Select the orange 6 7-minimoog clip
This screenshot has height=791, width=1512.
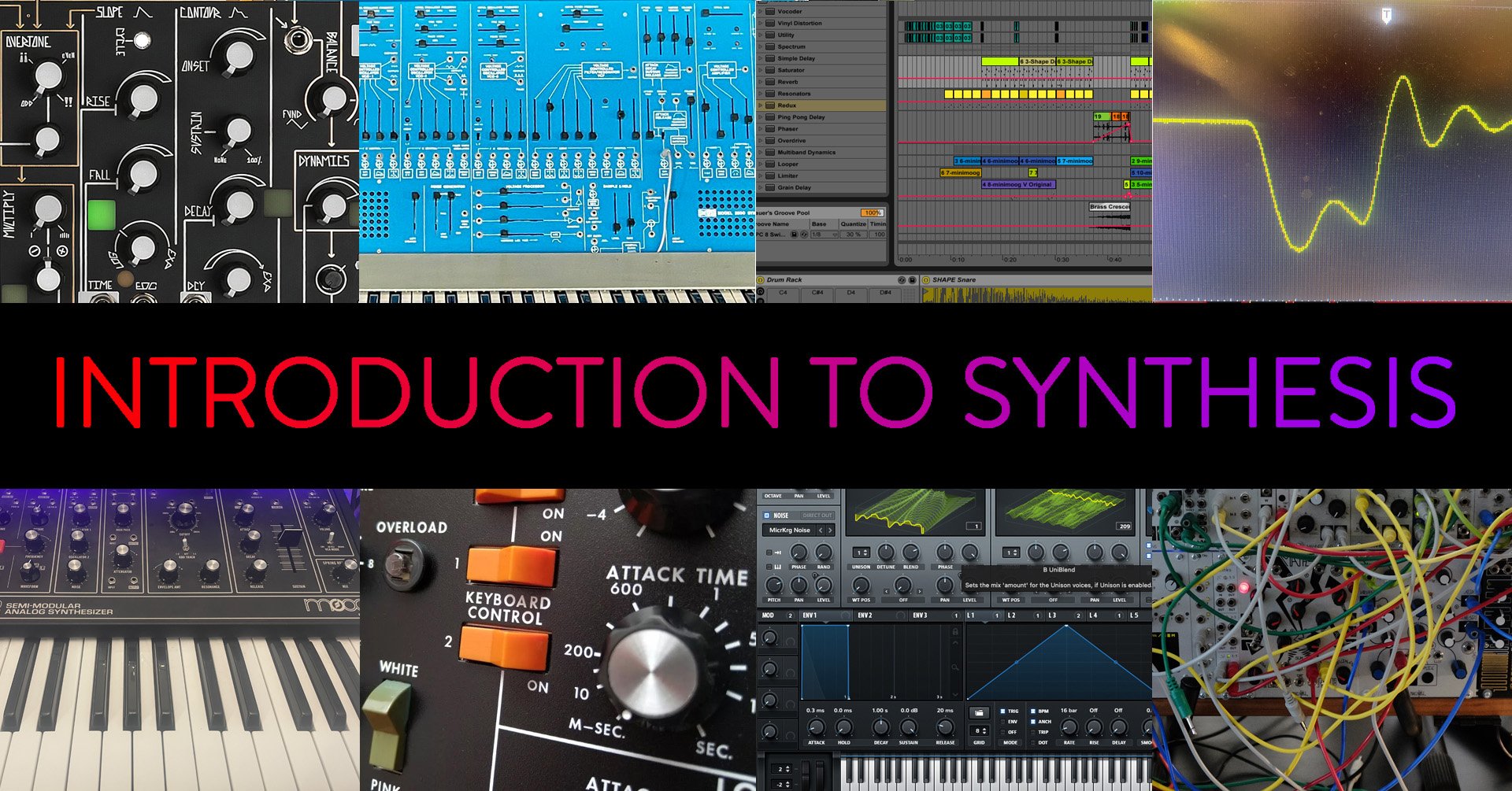961,172
